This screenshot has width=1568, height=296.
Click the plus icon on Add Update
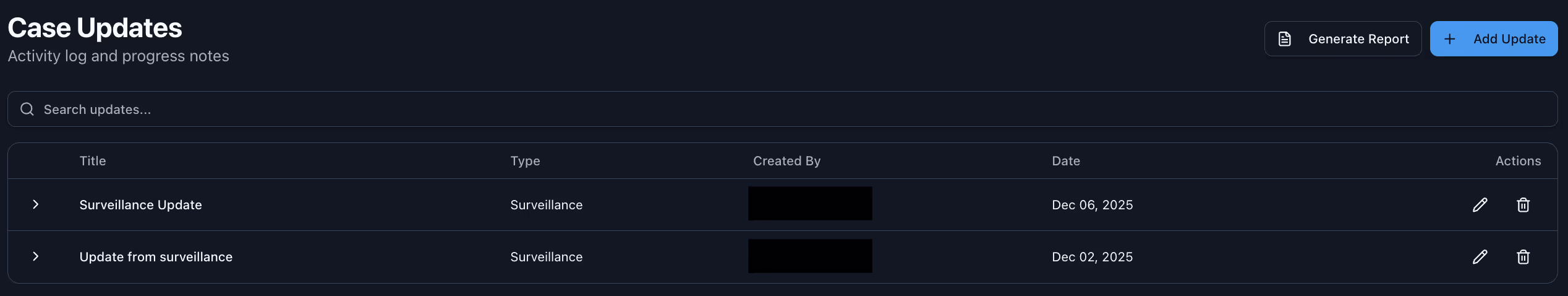tap(1449, 39)
